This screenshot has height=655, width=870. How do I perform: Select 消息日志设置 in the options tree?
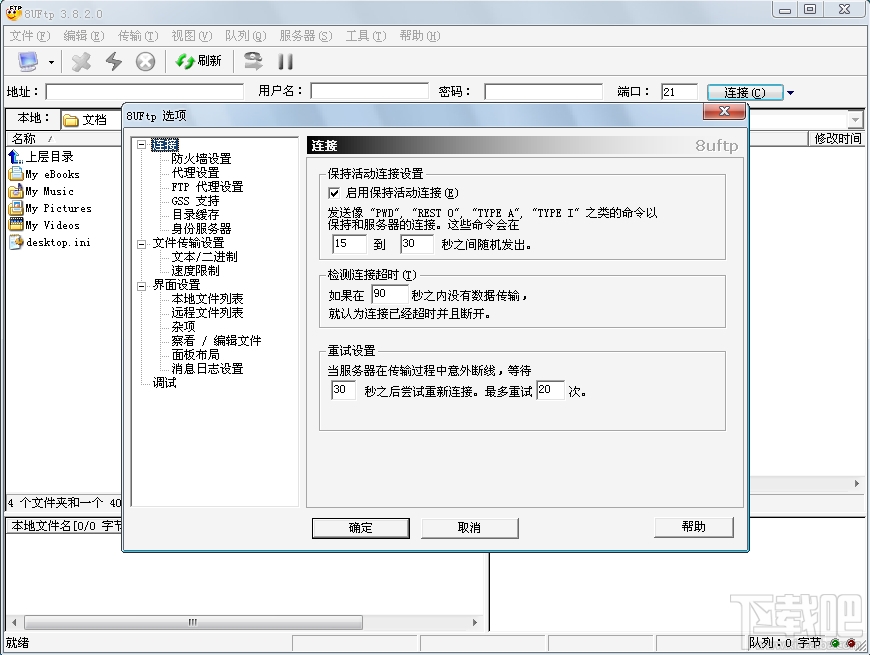(x=207, y=369)
